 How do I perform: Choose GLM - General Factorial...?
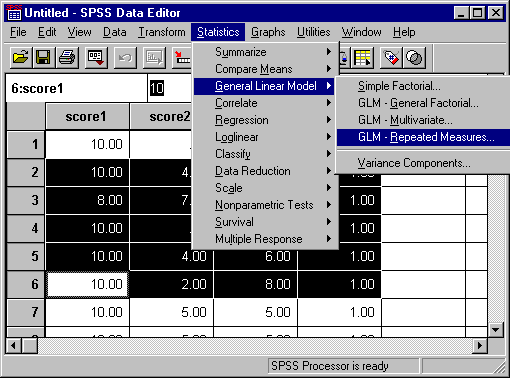tap(423, 103)
